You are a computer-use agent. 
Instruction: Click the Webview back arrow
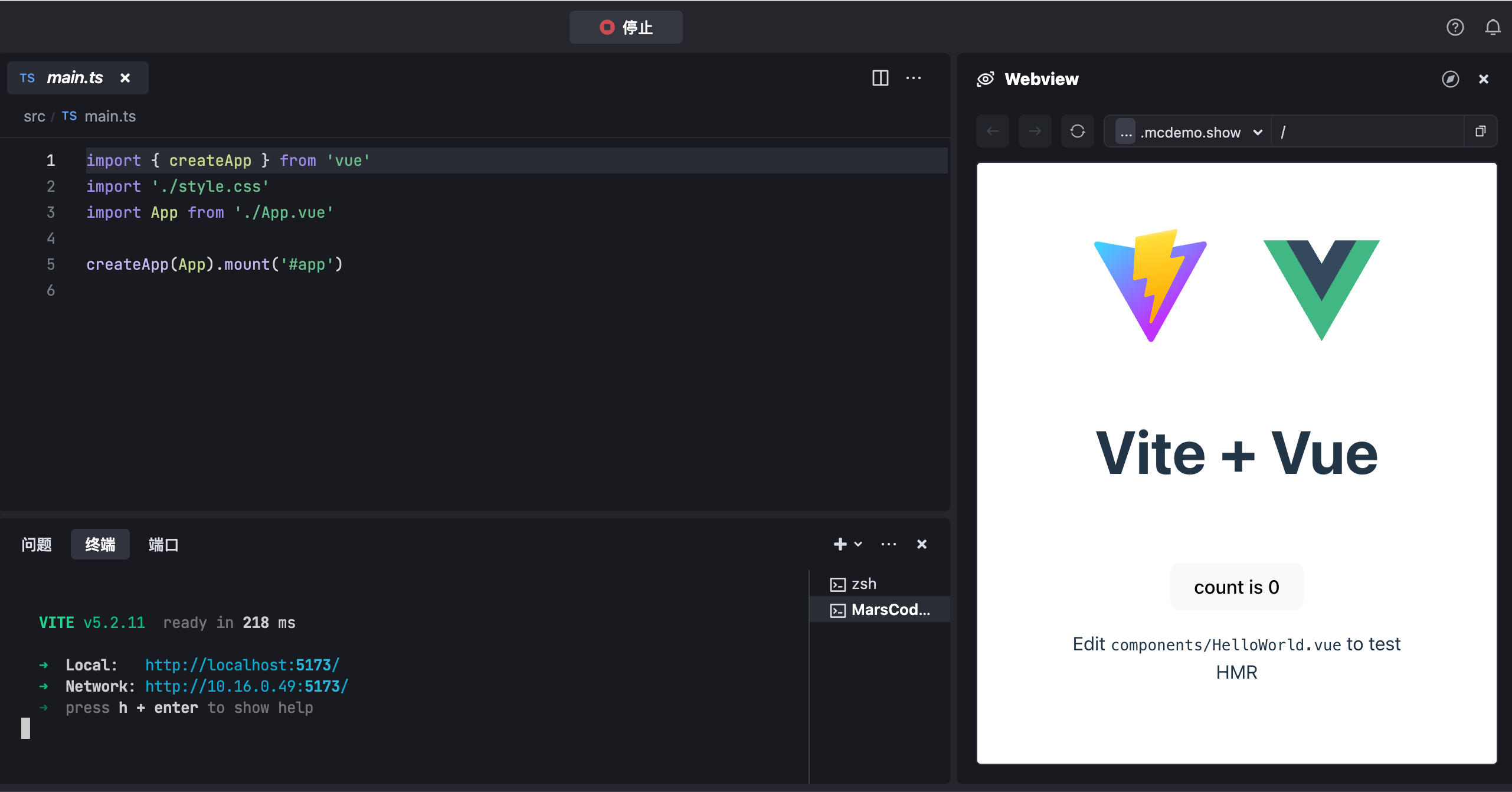[x=993, y=131]
